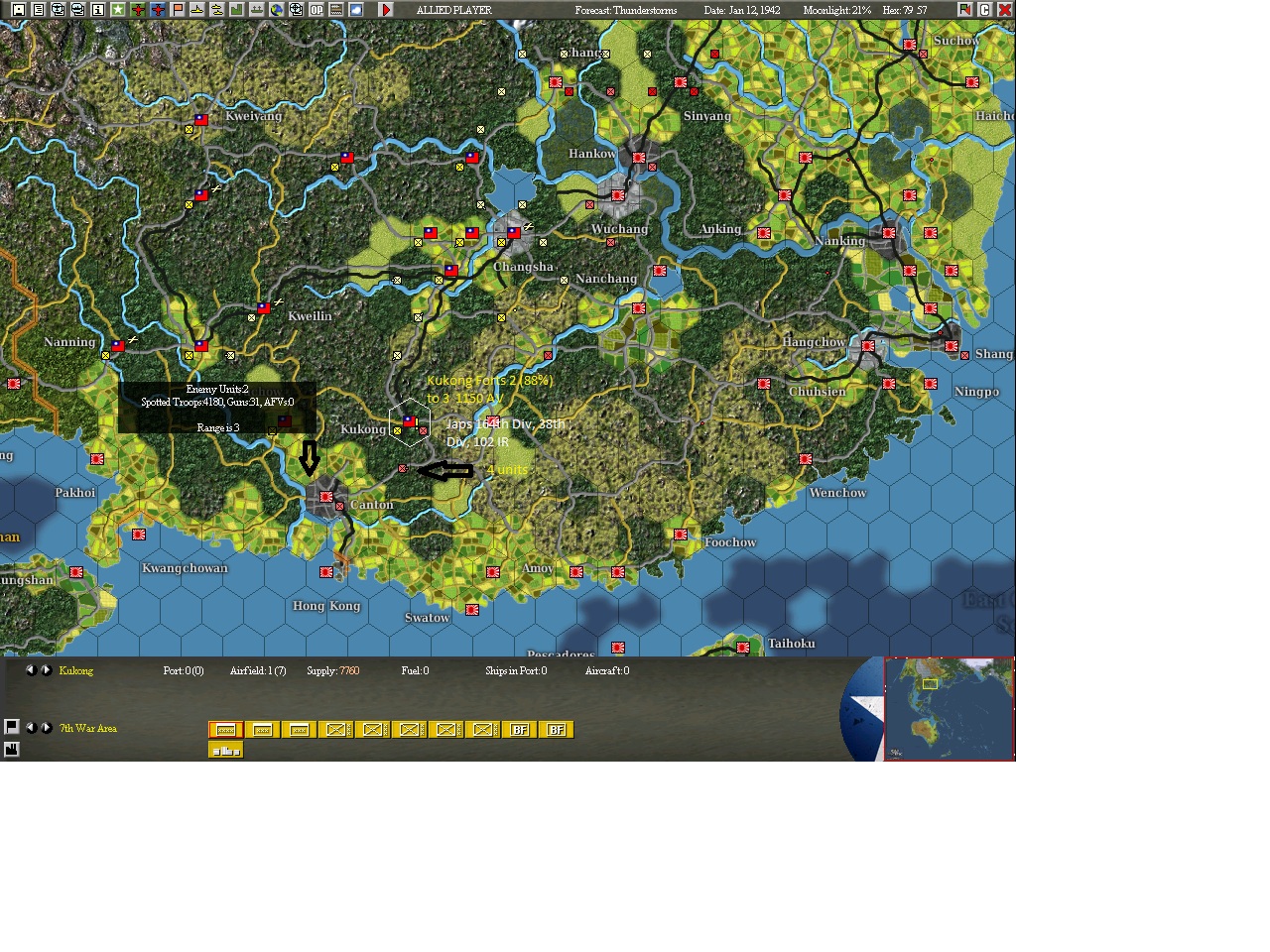Select the red plane on blue background icon

[158, 10]
